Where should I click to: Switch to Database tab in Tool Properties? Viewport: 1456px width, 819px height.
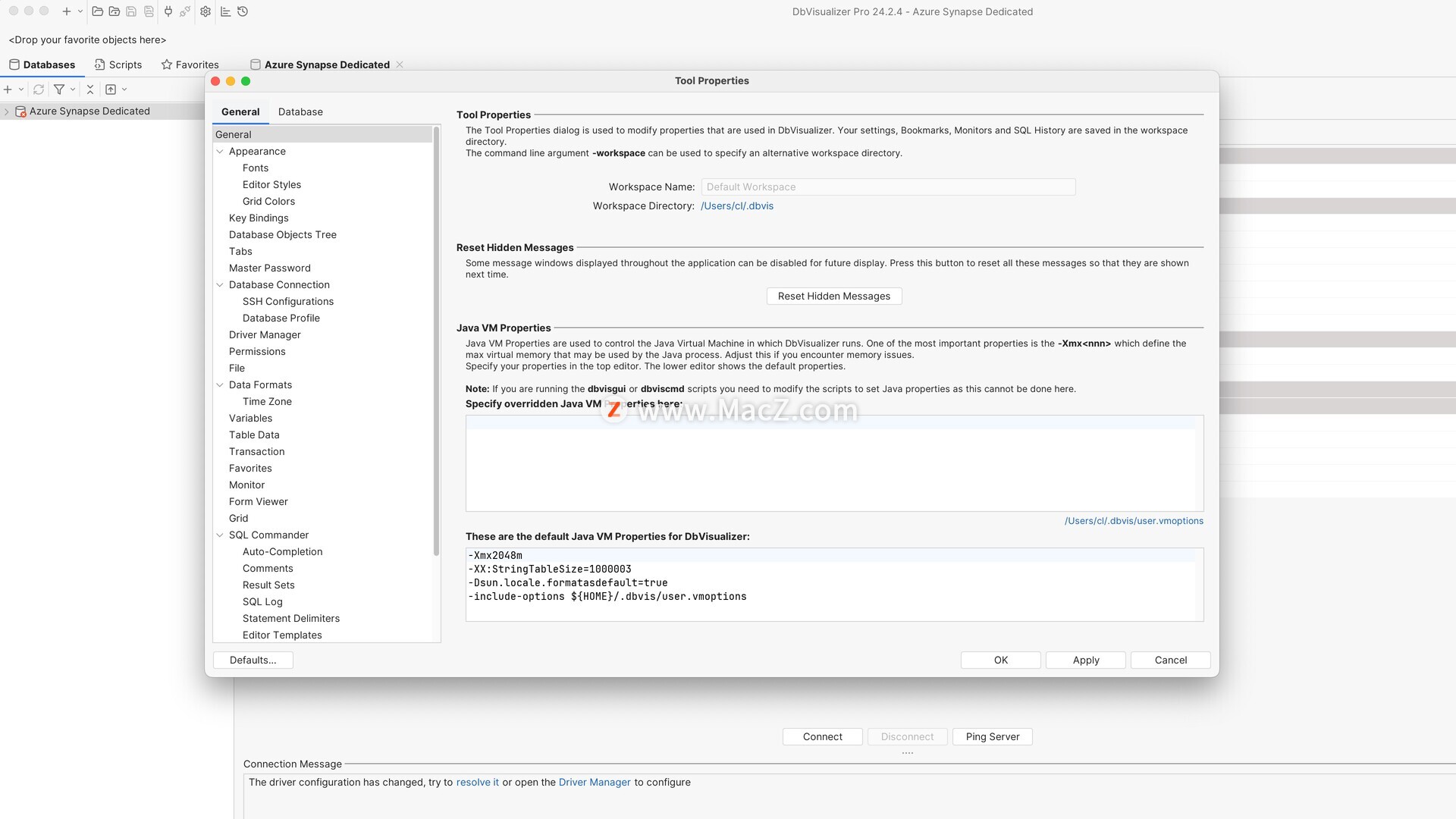(x=300, y=111)
